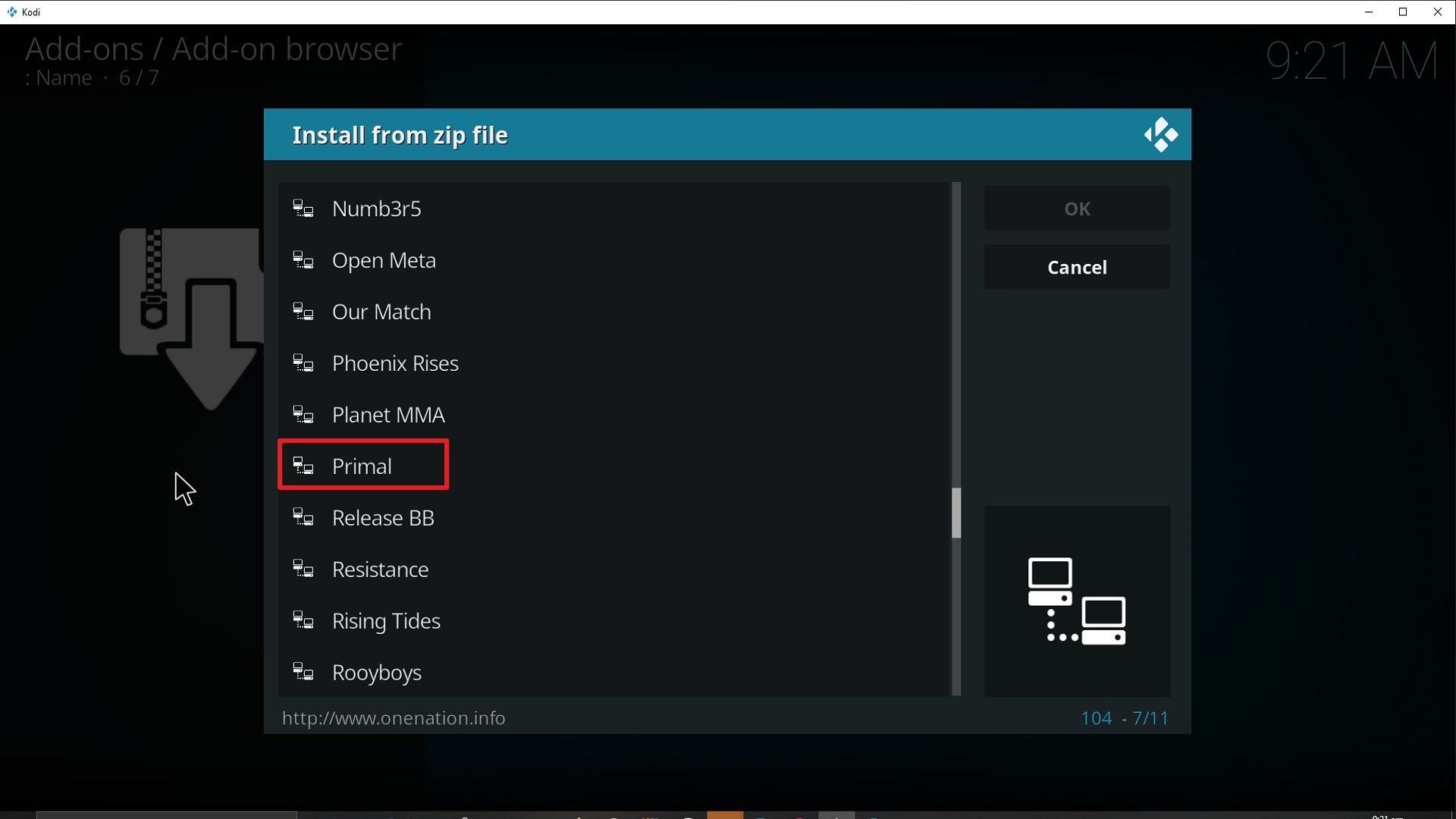Image resolution: width=1456 pixels, height=819 pixels.
Task: Select the Numb3r5 source
Action: coord(614,209)
